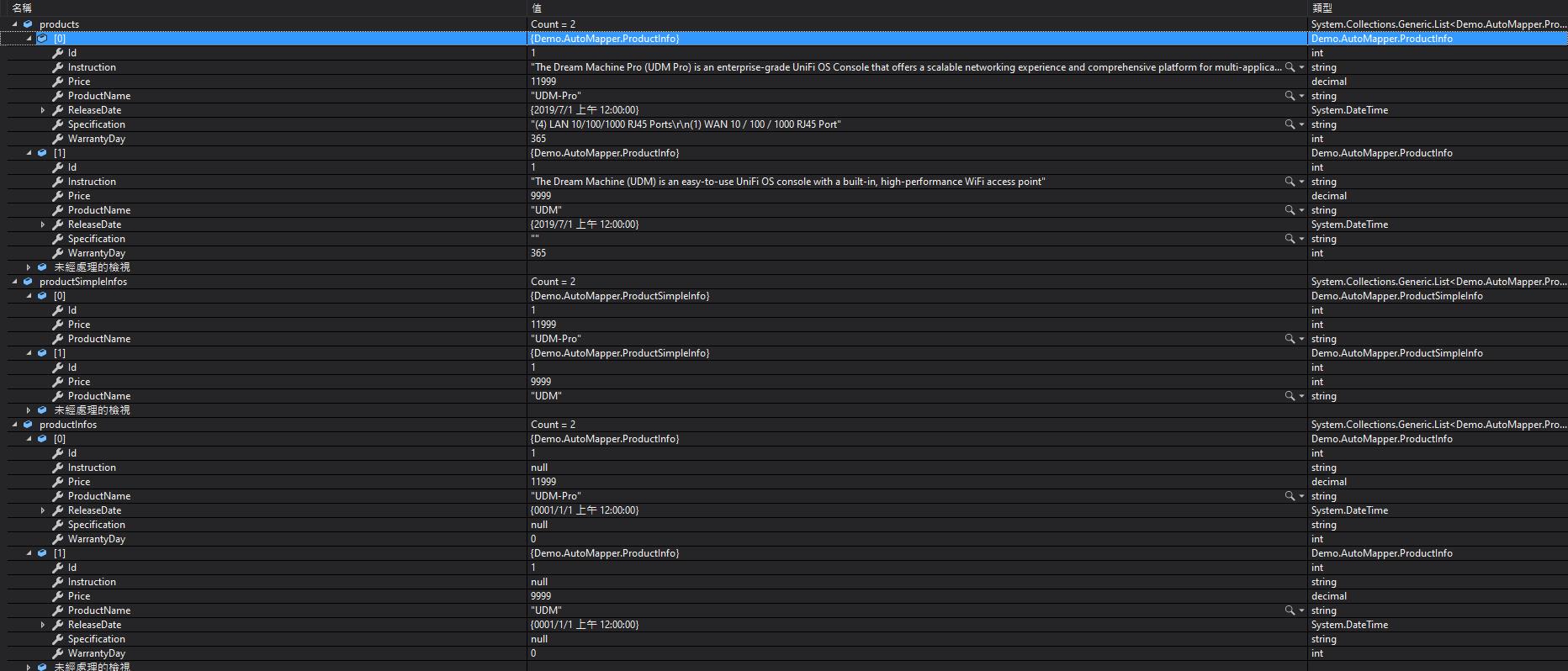Screen dimensions: 1568x671
Task: Collapse the products[1] item
Action: pyautogui.click(x=29, y=153)
